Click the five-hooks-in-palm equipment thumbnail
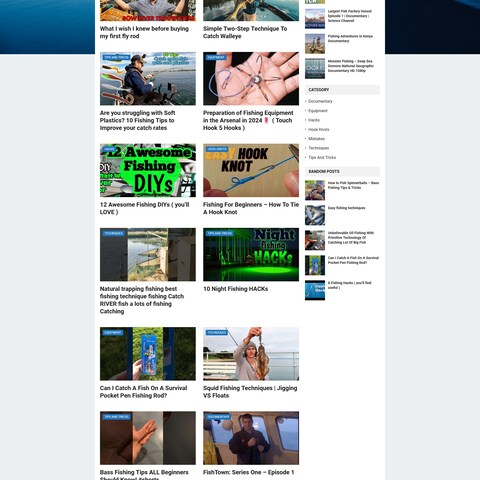Screen dimensions: 480x480 tap(251, 79)
